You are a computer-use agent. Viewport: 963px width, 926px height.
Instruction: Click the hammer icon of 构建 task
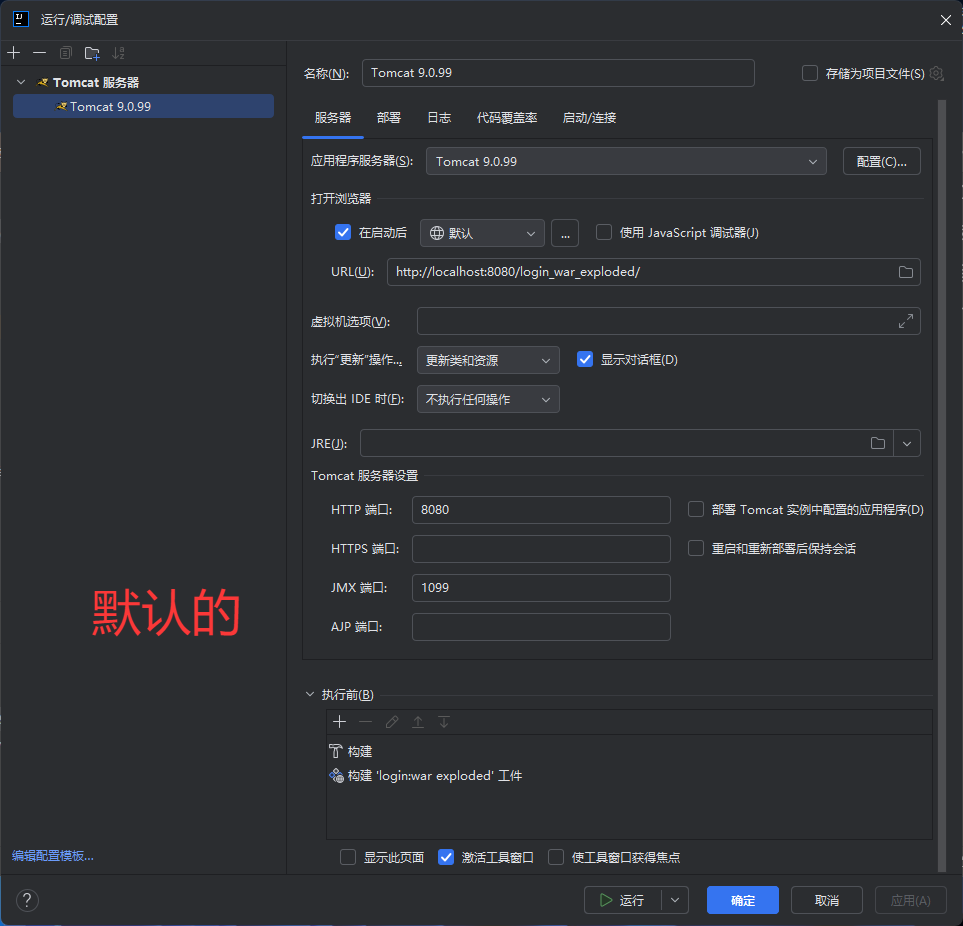click(x=336, y=752)
